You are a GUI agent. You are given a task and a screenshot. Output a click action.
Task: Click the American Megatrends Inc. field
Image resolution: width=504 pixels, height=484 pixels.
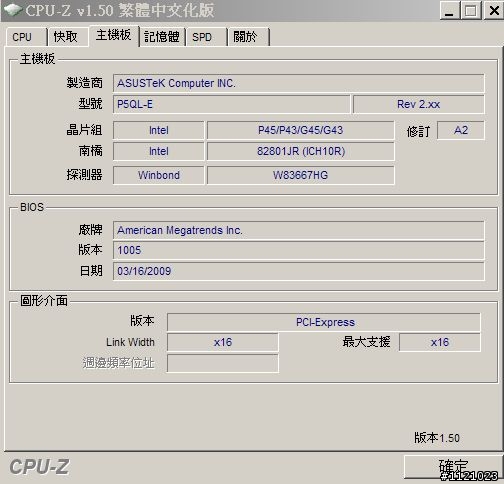click(x=298, y=230)
